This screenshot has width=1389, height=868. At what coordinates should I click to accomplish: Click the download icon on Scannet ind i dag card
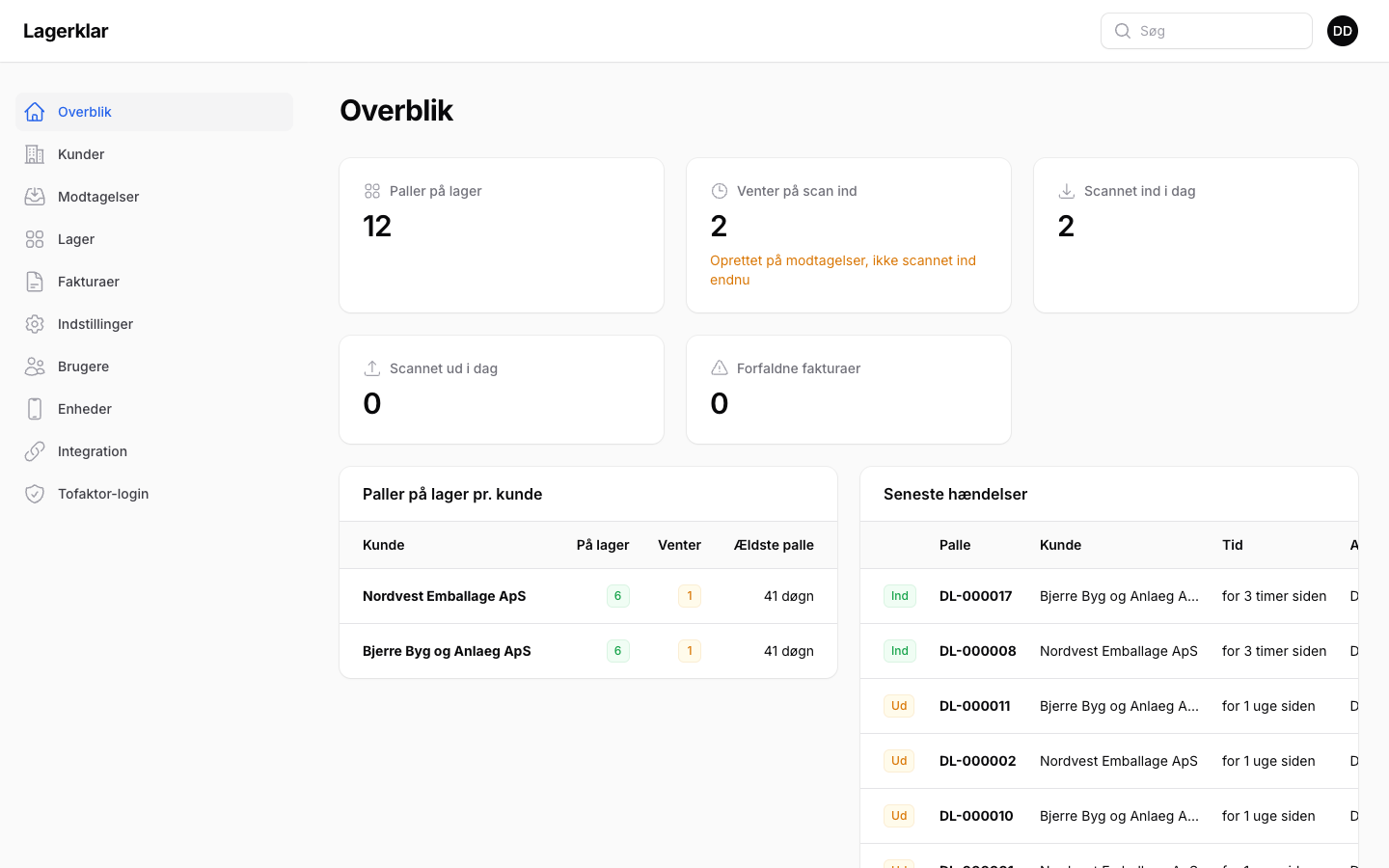pyautogui.click(x=1067, y=191)
